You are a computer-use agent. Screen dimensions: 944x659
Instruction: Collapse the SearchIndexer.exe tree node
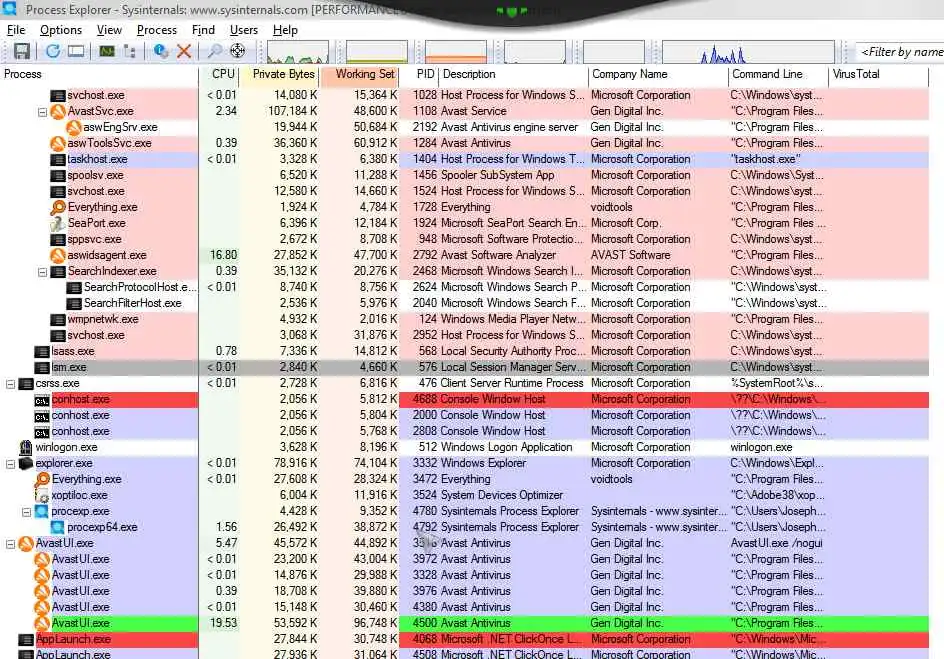(42, 272)
